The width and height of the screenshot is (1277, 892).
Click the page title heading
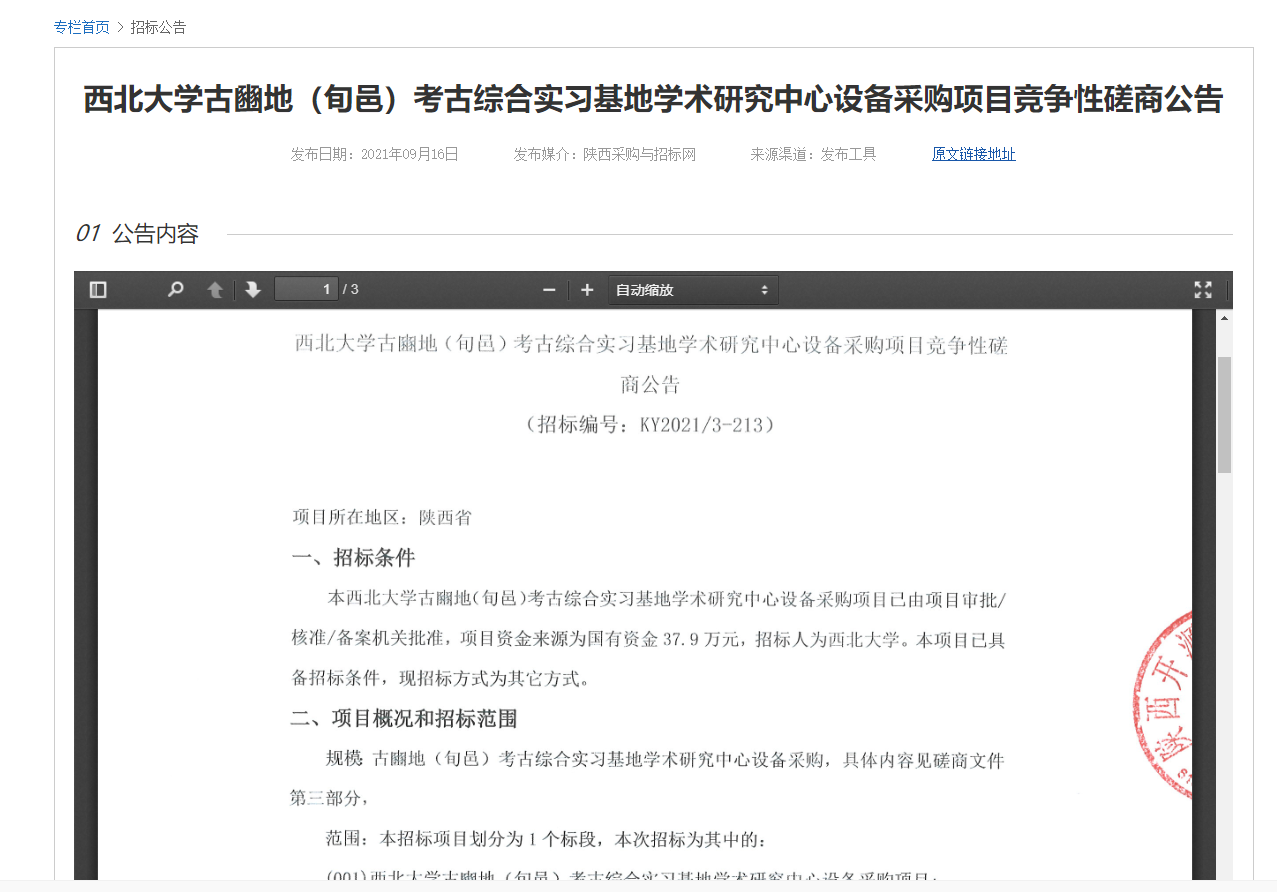653,100
